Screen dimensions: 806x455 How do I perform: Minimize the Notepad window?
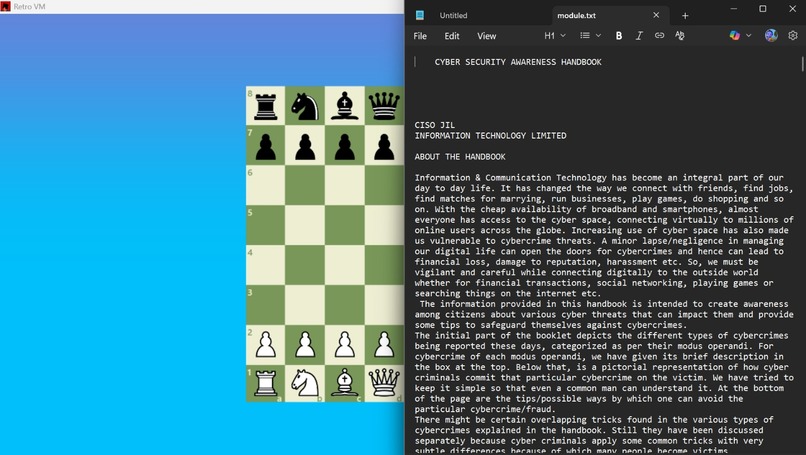[x=734, y=9]
